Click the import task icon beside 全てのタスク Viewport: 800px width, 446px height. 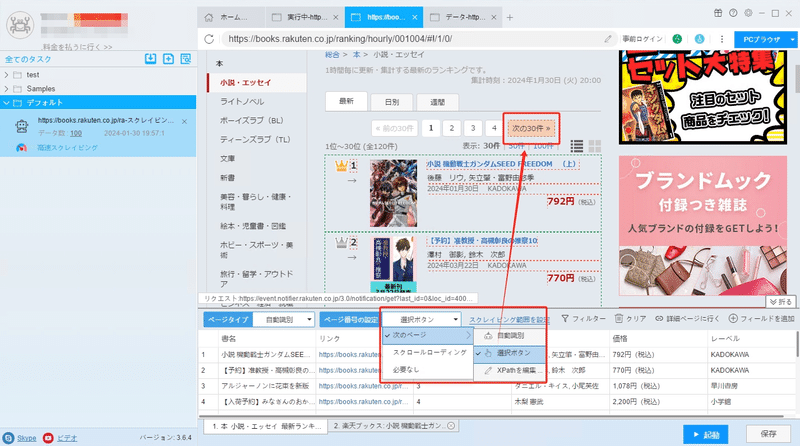point(151,59)
